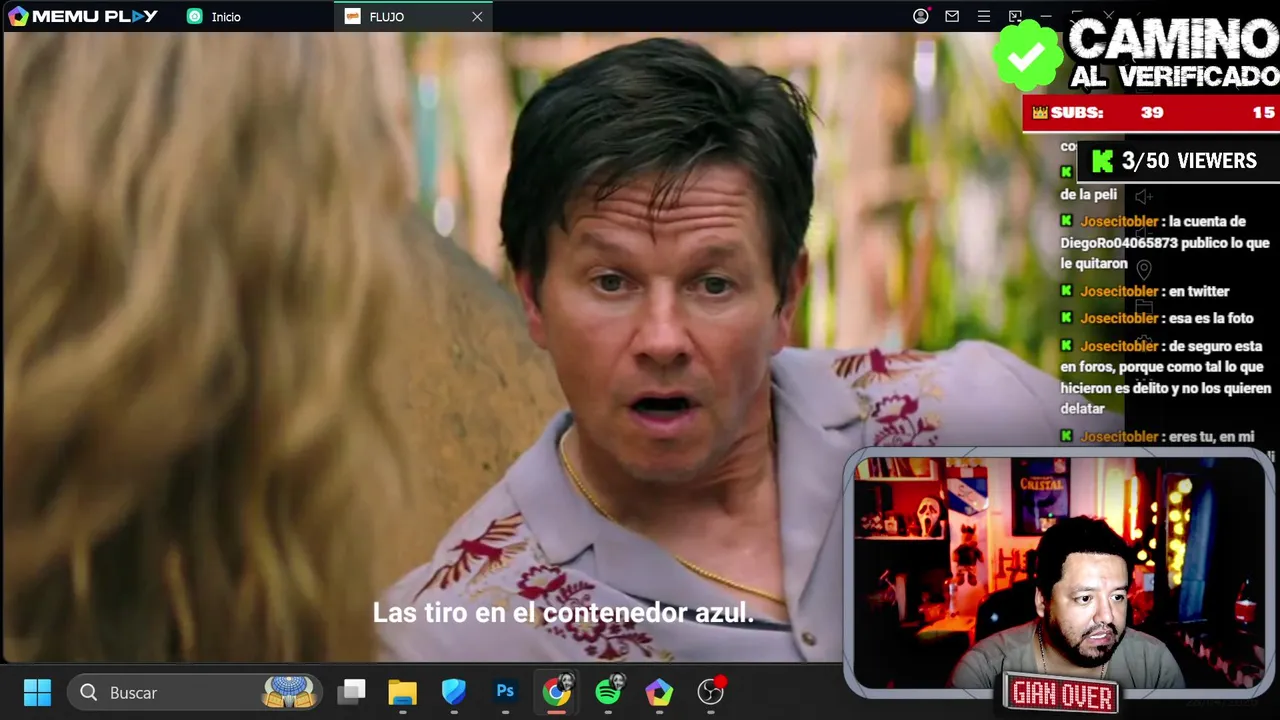Screen dimensions: 1280x720
Task: Open the blue shield security app
Action: 454,692
